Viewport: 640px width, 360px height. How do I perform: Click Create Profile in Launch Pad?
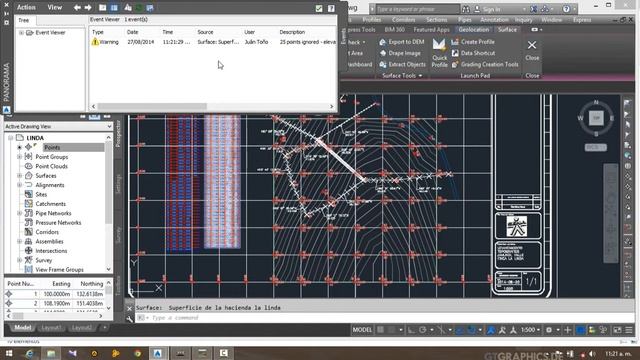(473, 42)
